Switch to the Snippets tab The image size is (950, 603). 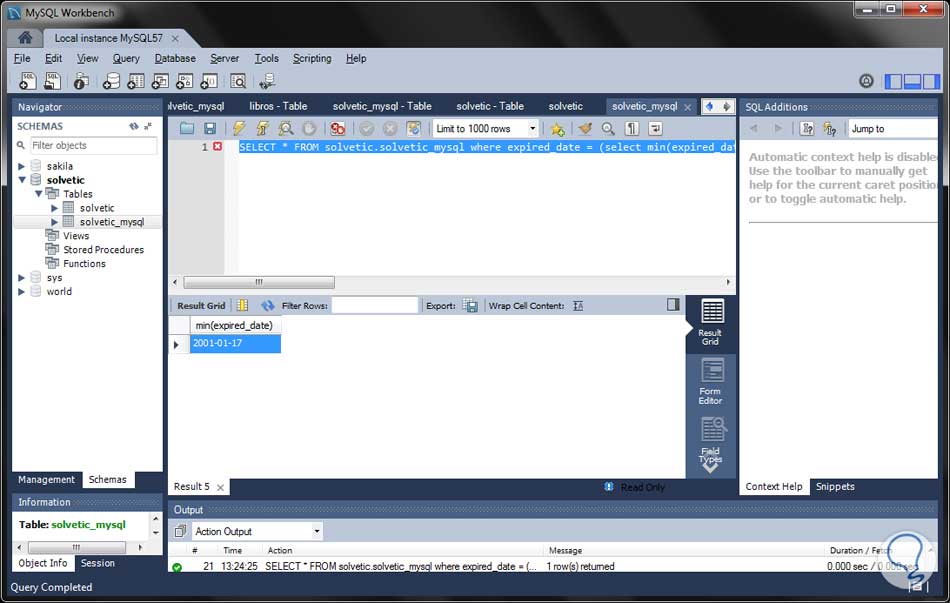click(835, 487)
